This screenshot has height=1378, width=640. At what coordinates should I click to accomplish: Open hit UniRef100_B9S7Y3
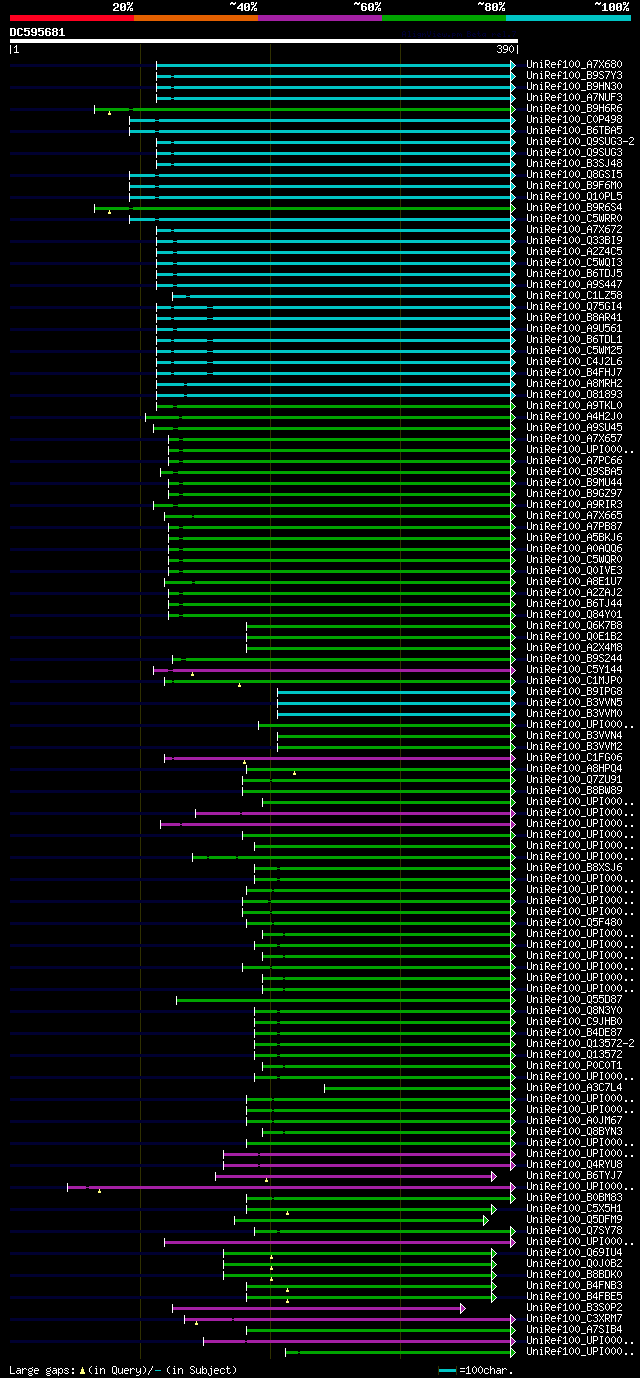[574, 75]
